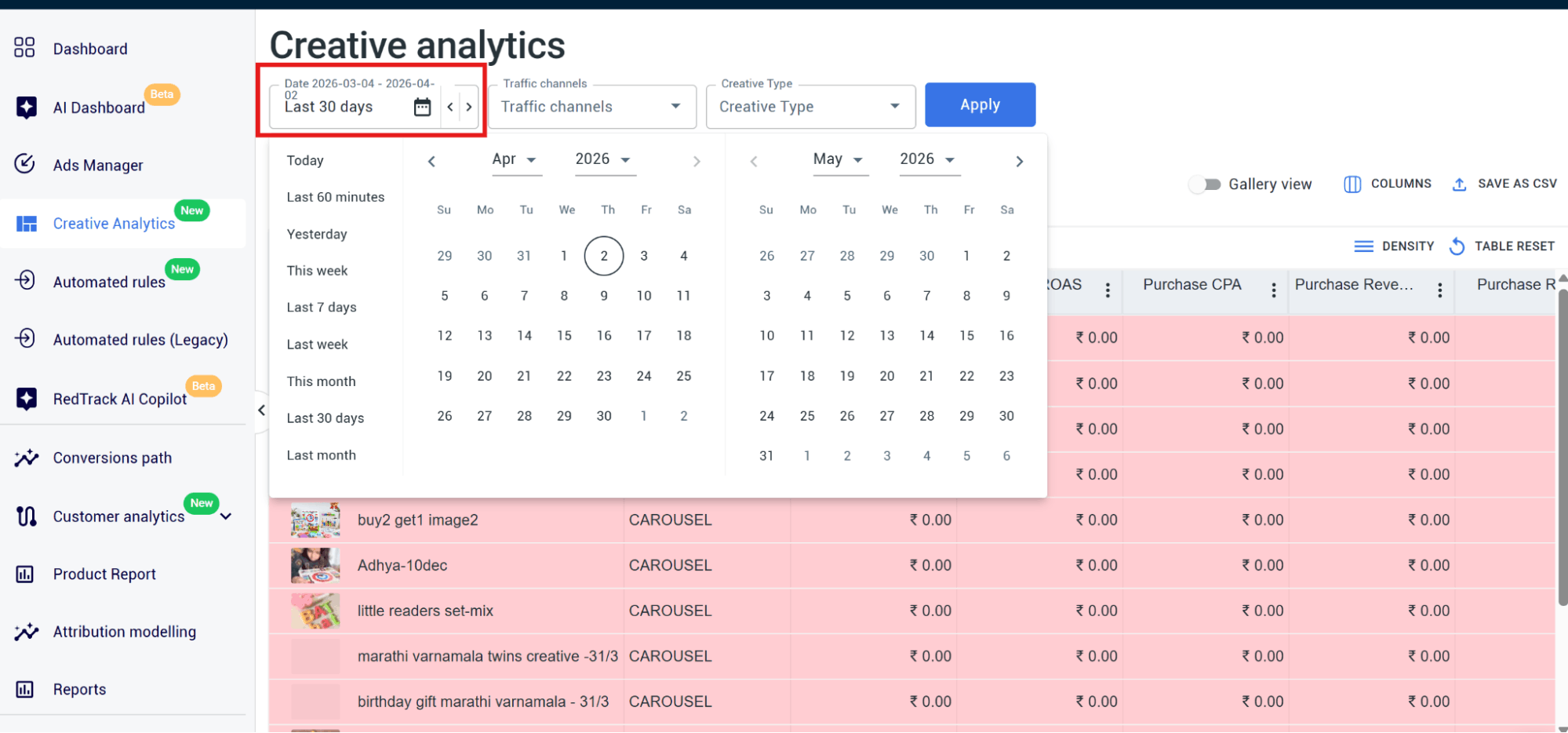Click the Customer analytics icon
The width and height of the screenshot is (1568, 733).
coord(26,516)
